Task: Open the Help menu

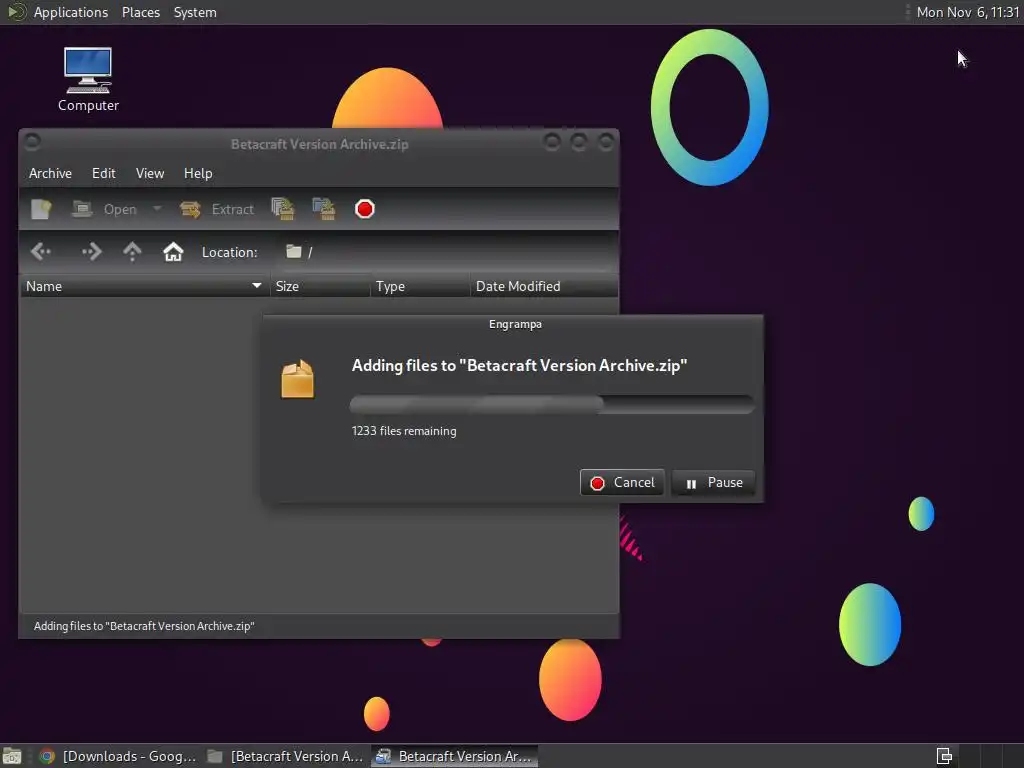Action: tap(198, 173)
